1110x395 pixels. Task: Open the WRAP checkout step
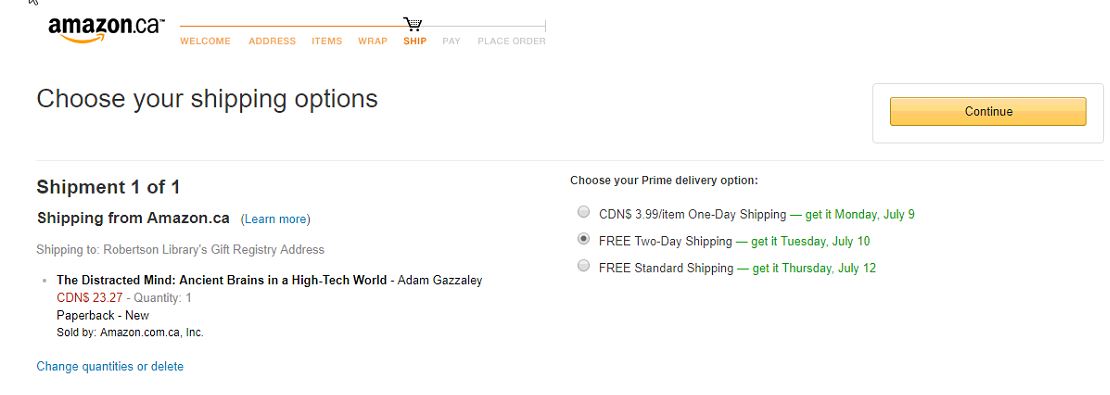[x=372, y=41]
